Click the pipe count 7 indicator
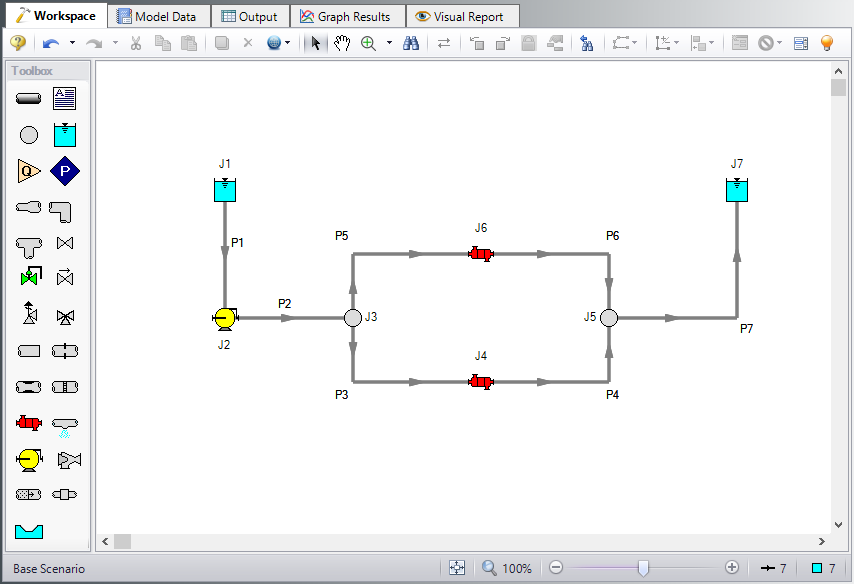The image size is (854, 584). pos(774,568)
